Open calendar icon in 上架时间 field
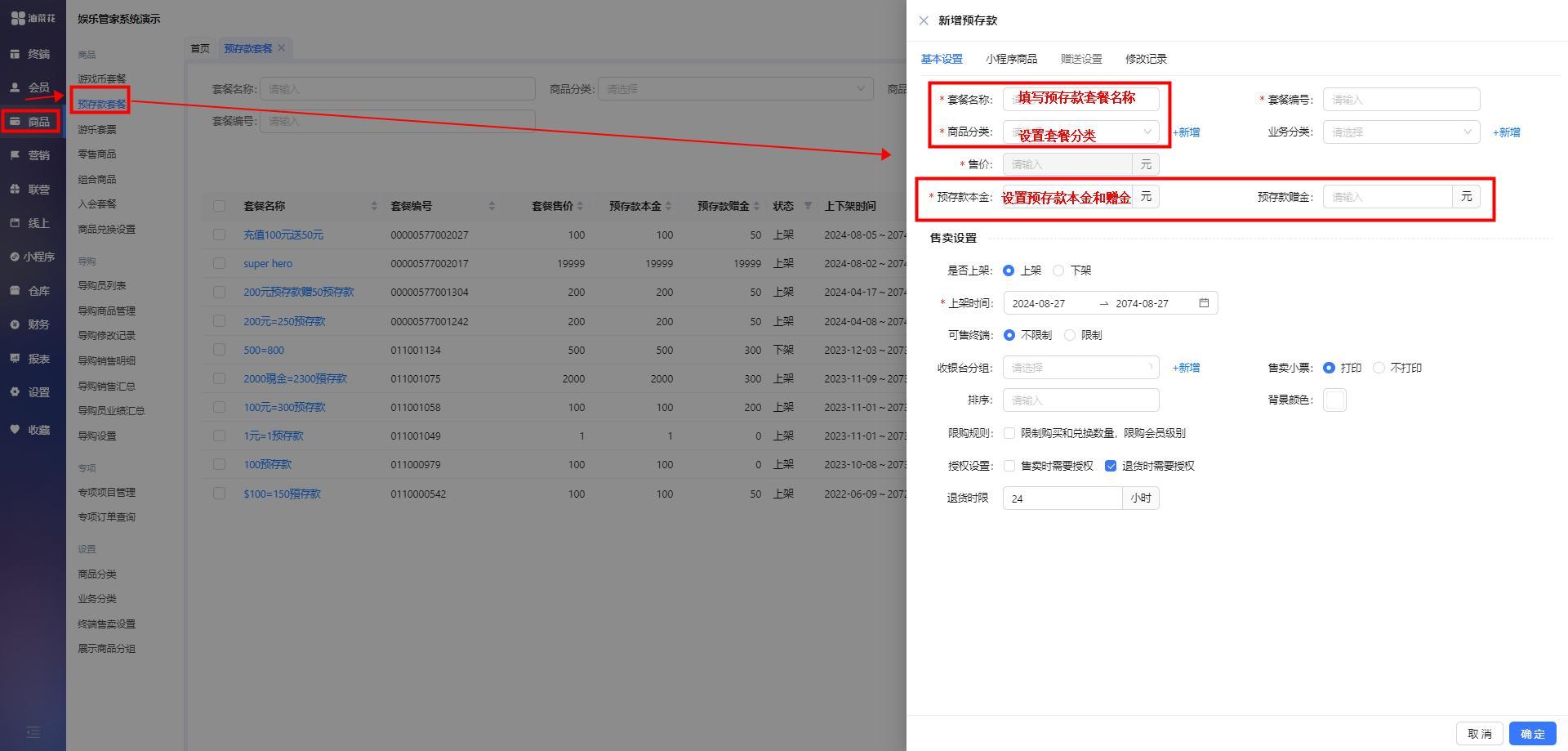The width and height of the screenshot is (1568, 751). (1204, 303)
